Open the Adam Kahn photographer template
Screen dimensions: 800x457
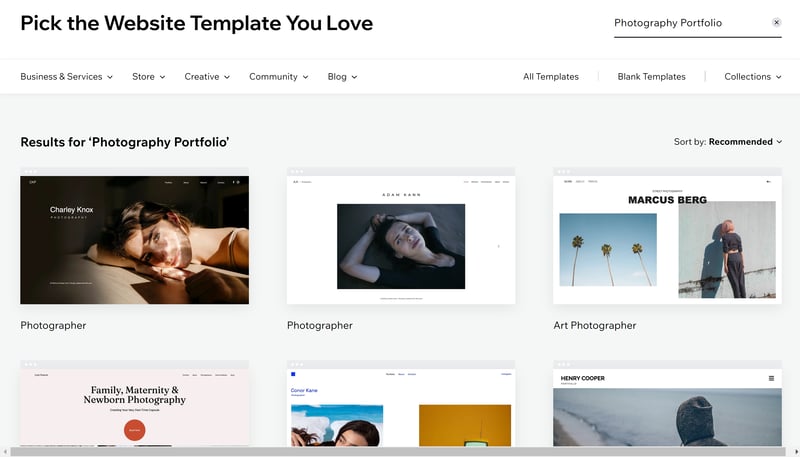coord(401,236)
